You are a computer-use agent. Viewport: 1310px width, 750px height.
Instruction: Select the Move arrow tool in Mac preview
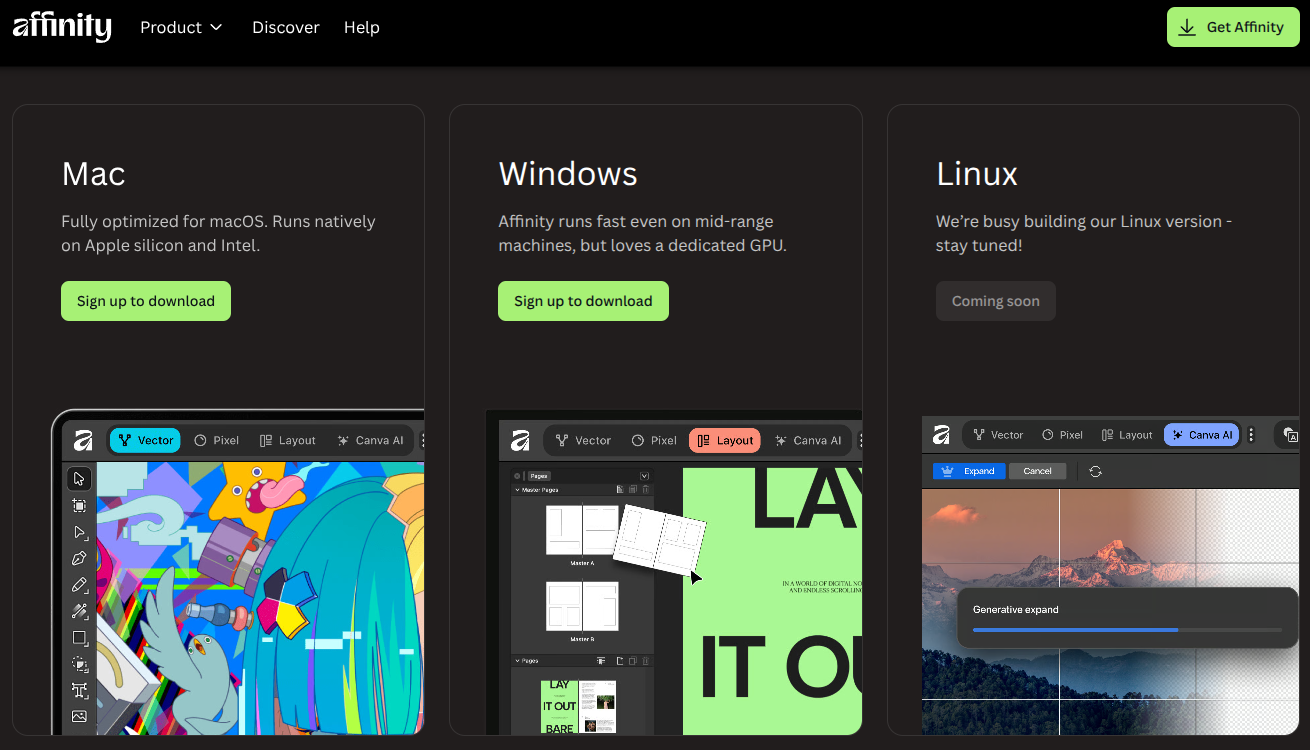click(79, 478)
